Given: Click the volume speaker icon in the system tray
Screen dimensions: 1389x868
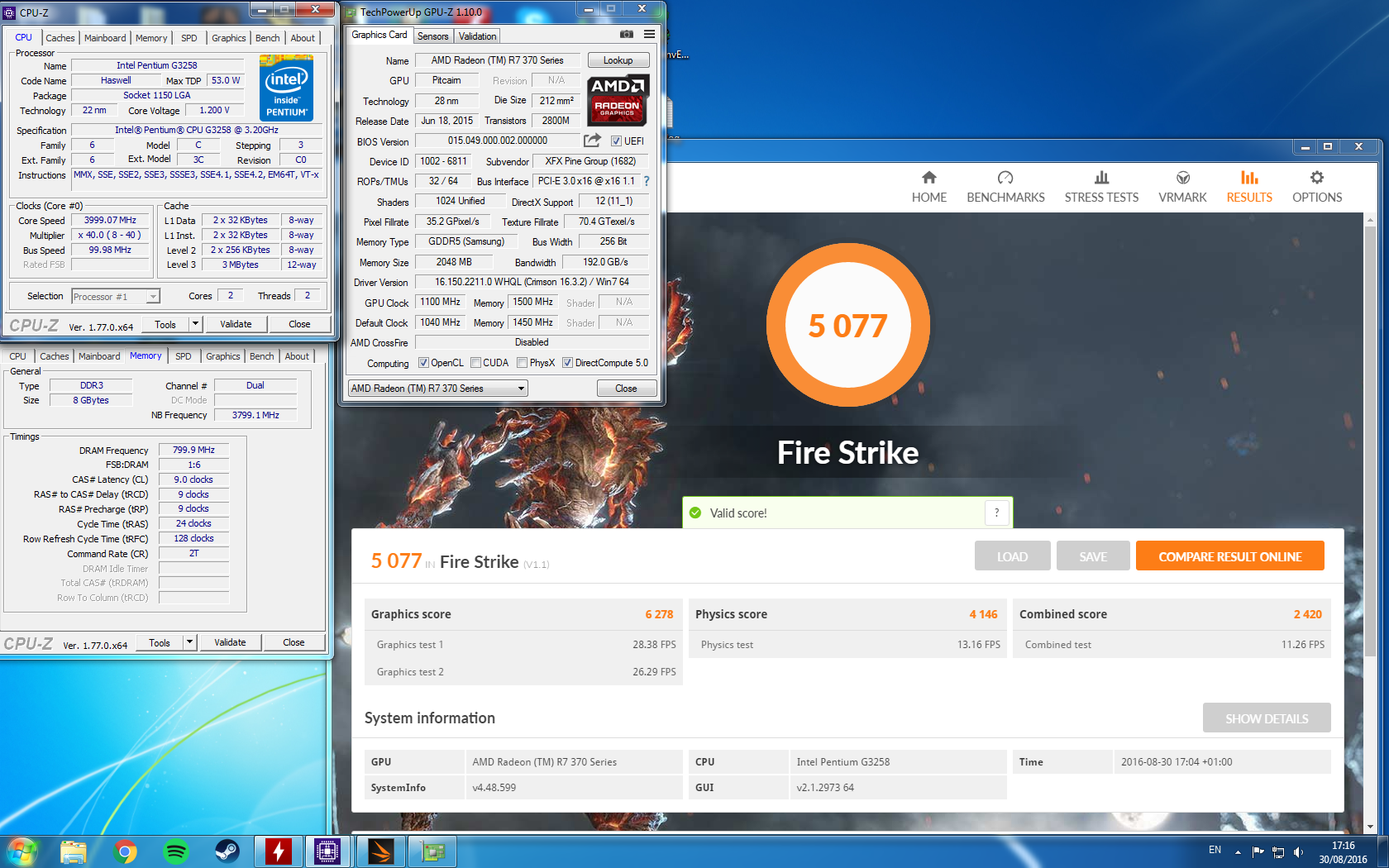Looking at the screenshot, I should (x=1298, y=851).
